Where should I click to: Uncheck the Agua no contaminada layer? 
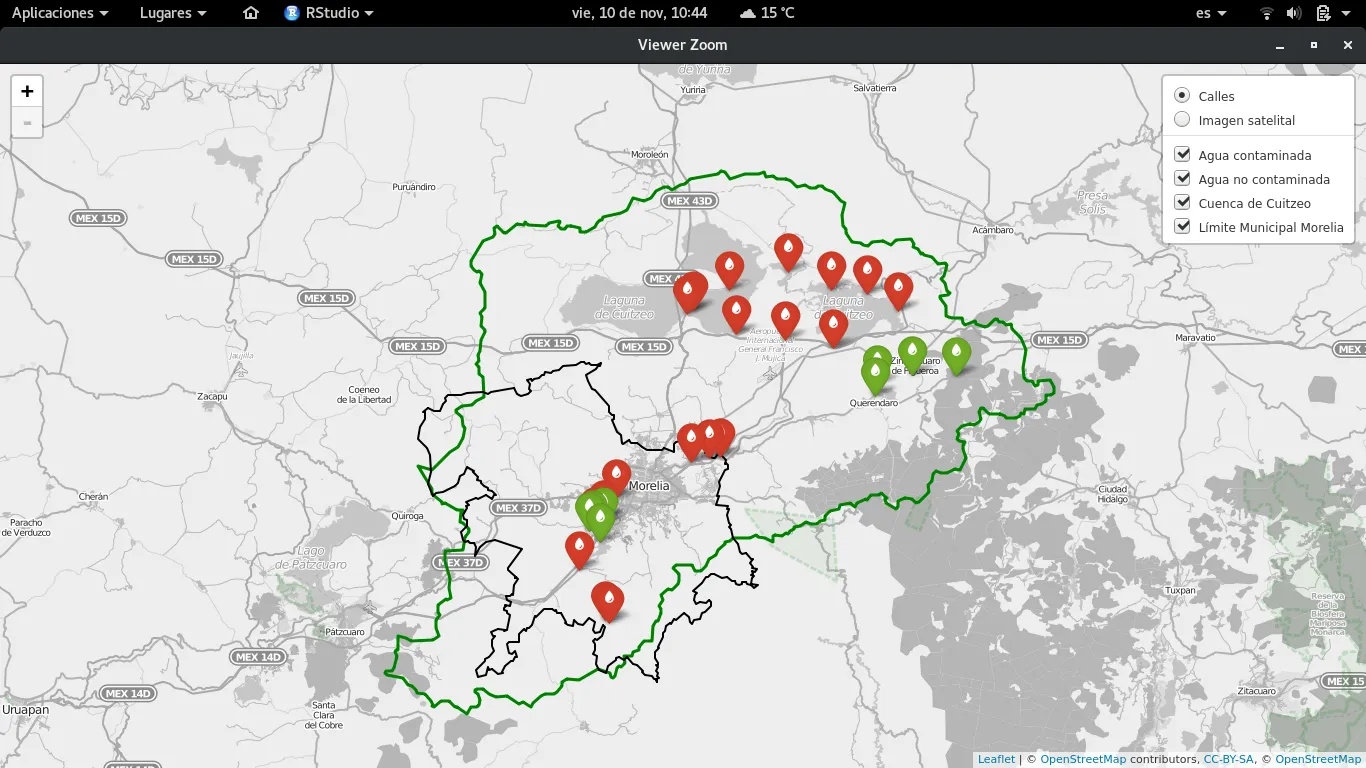1183,179
